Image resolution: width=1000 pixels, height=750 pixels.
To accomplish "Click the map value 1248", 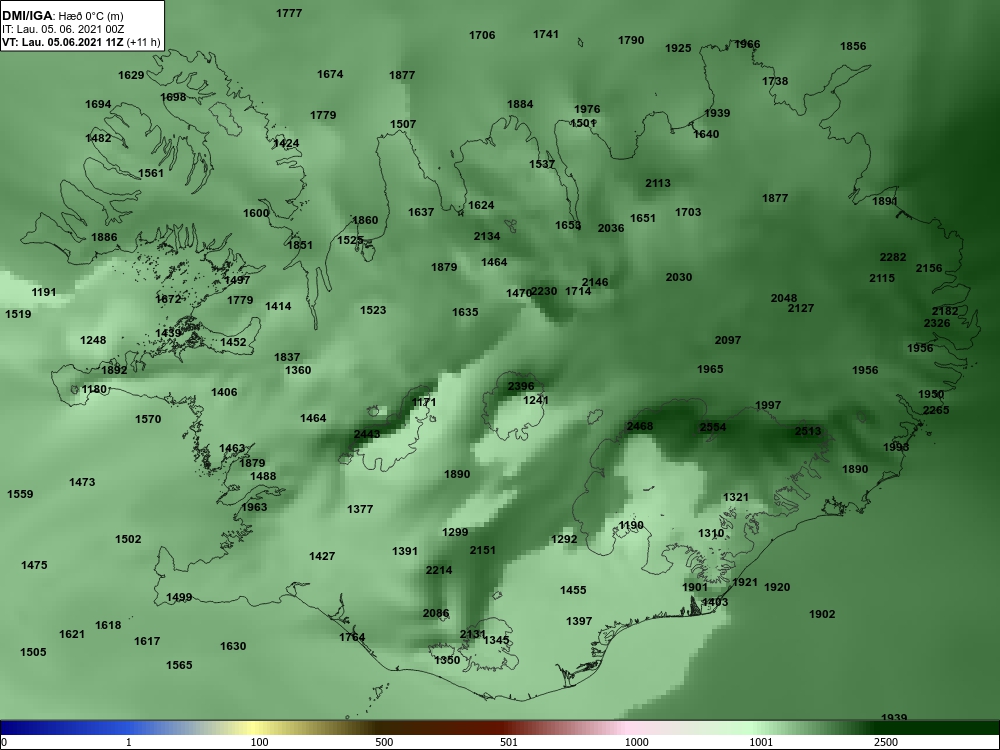I will 93,340.
